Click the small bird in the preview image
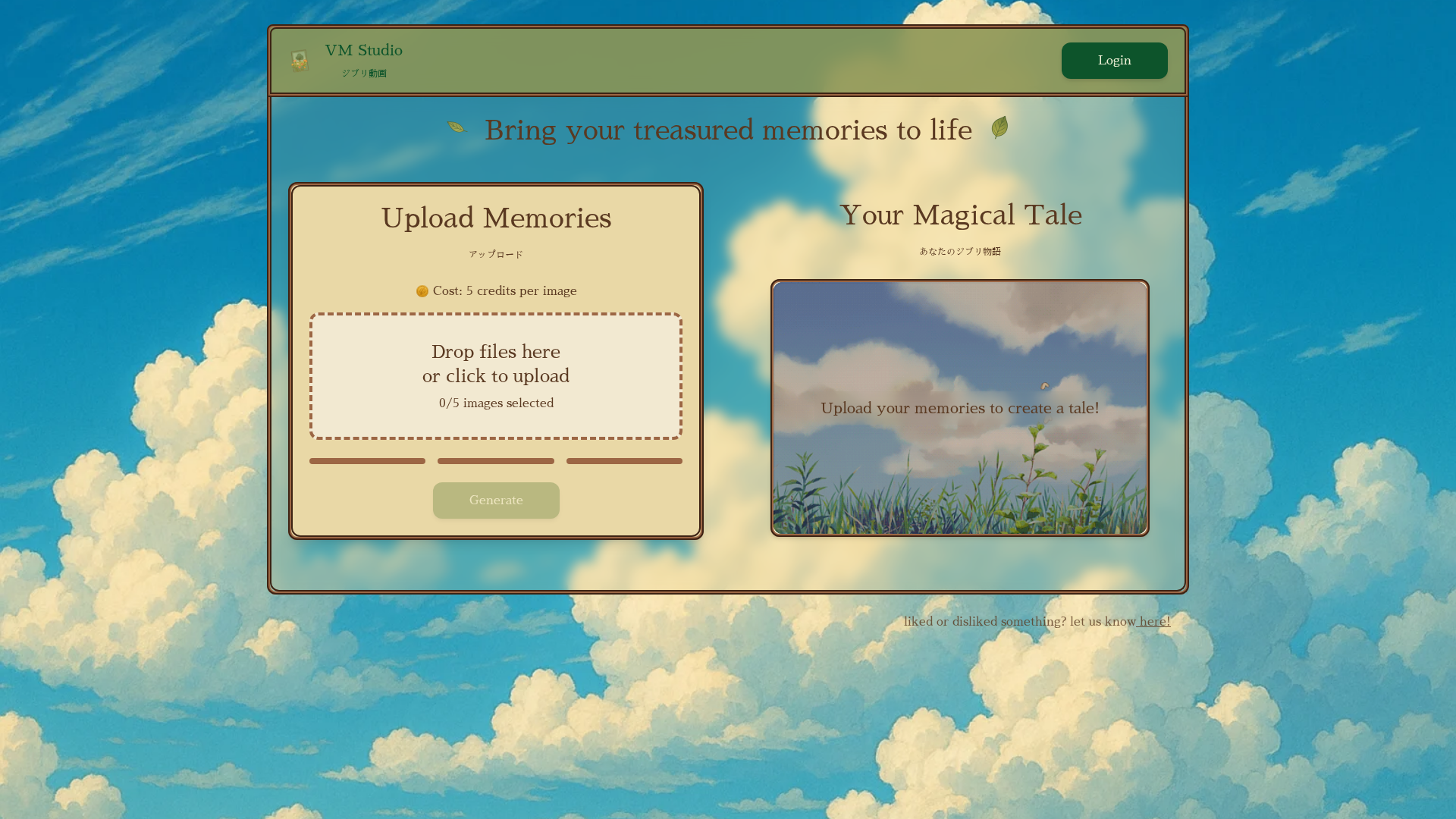Viewport: 1456px width, 819px height. (1045, 386)
